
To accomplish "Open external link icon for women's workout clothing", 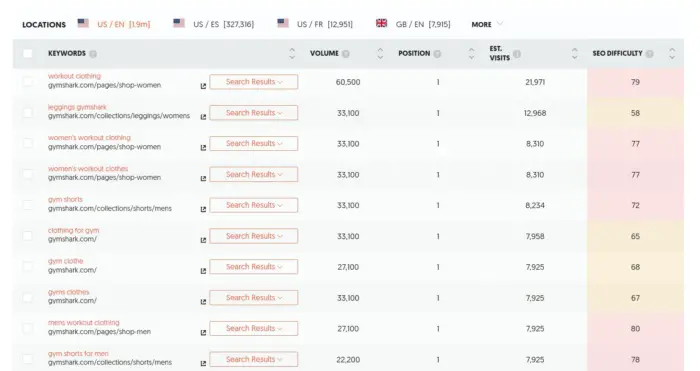I will click(x=203, y=148).
